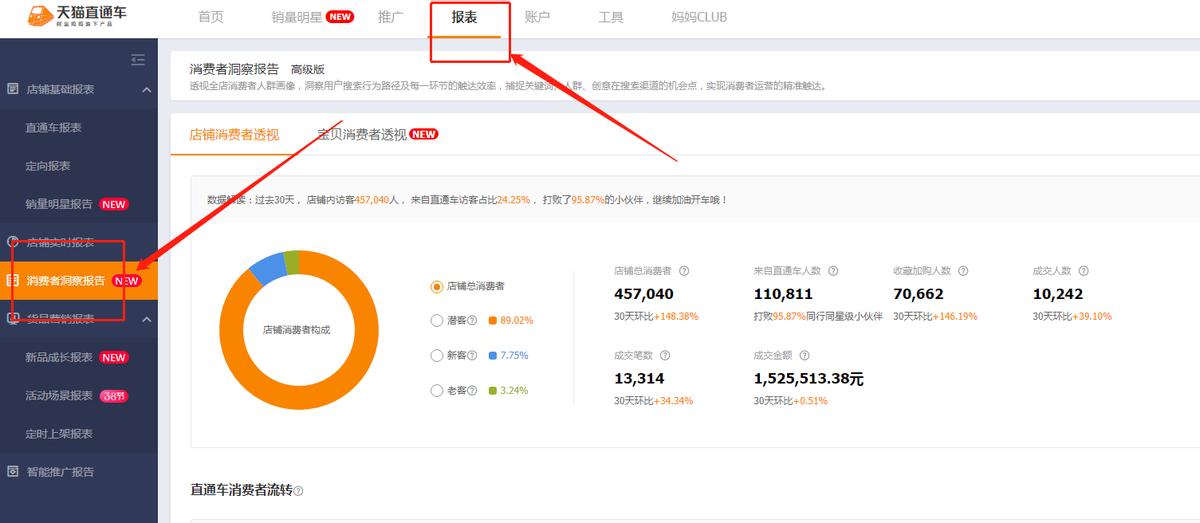Click the blue 新客 legend swatch
This screenshot has width=1200, height=523.
pyautogui.click(x=493, y=356)
